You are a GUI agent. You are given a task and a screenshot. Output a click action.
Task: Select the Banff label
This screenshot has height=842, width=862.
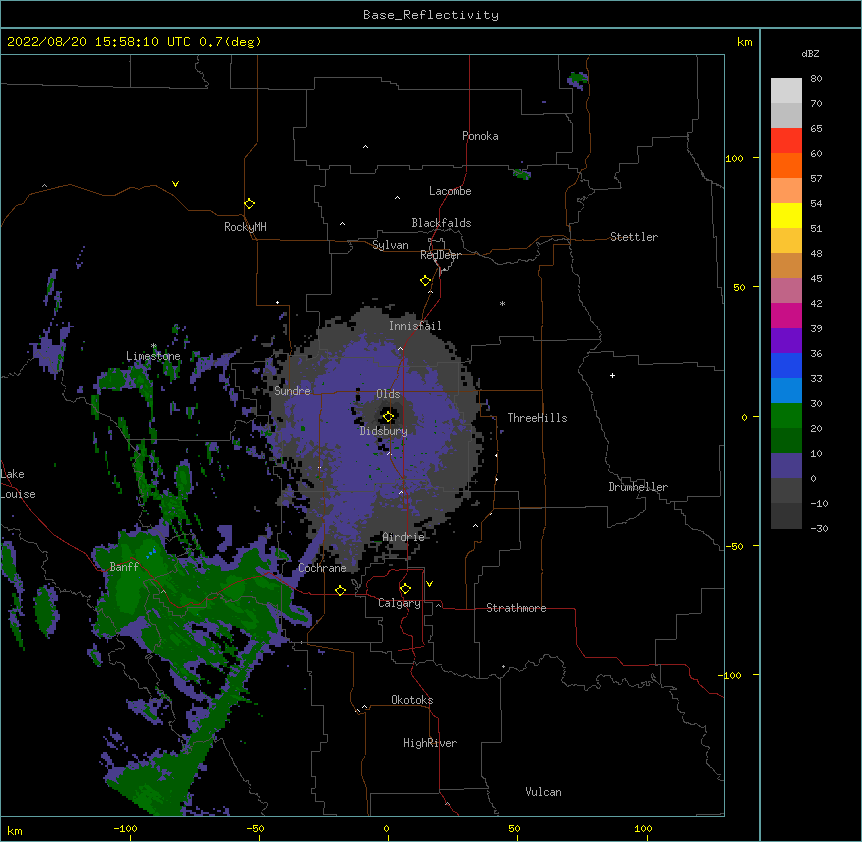point(124,567)
